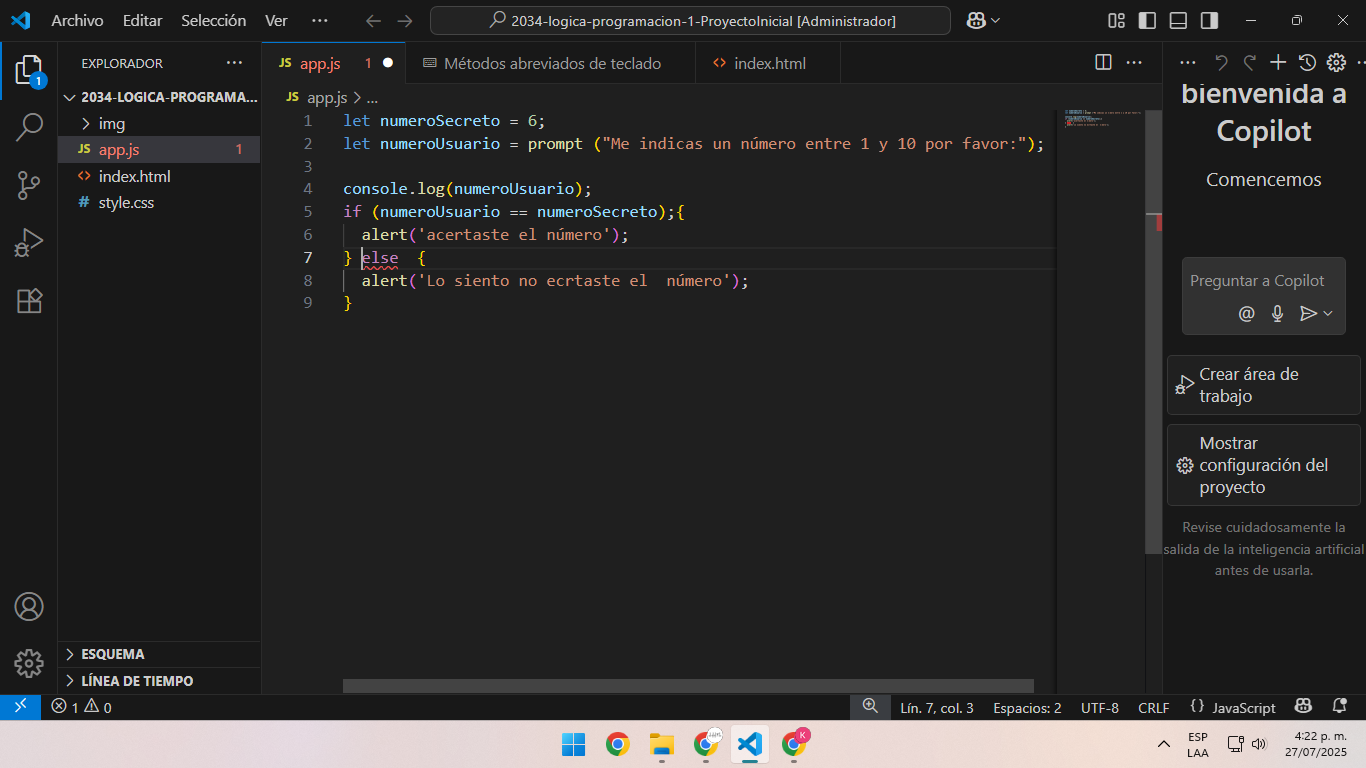This screenshot has height=768, width=1366.
Task: Toggle secondary sidebar visibility
Action: pos(1209,20)
